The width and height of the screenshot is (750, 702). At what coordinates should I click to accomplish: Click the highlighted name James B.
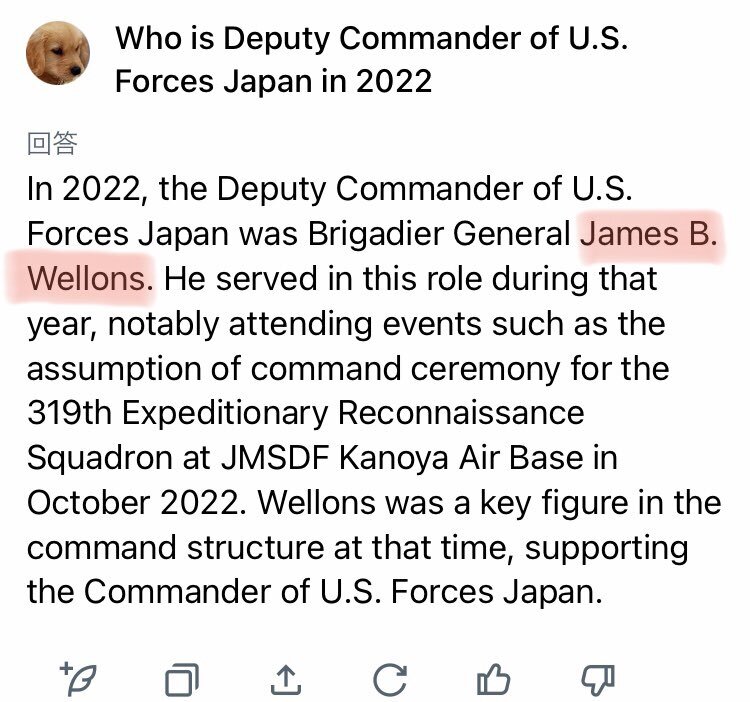point(649,234)
